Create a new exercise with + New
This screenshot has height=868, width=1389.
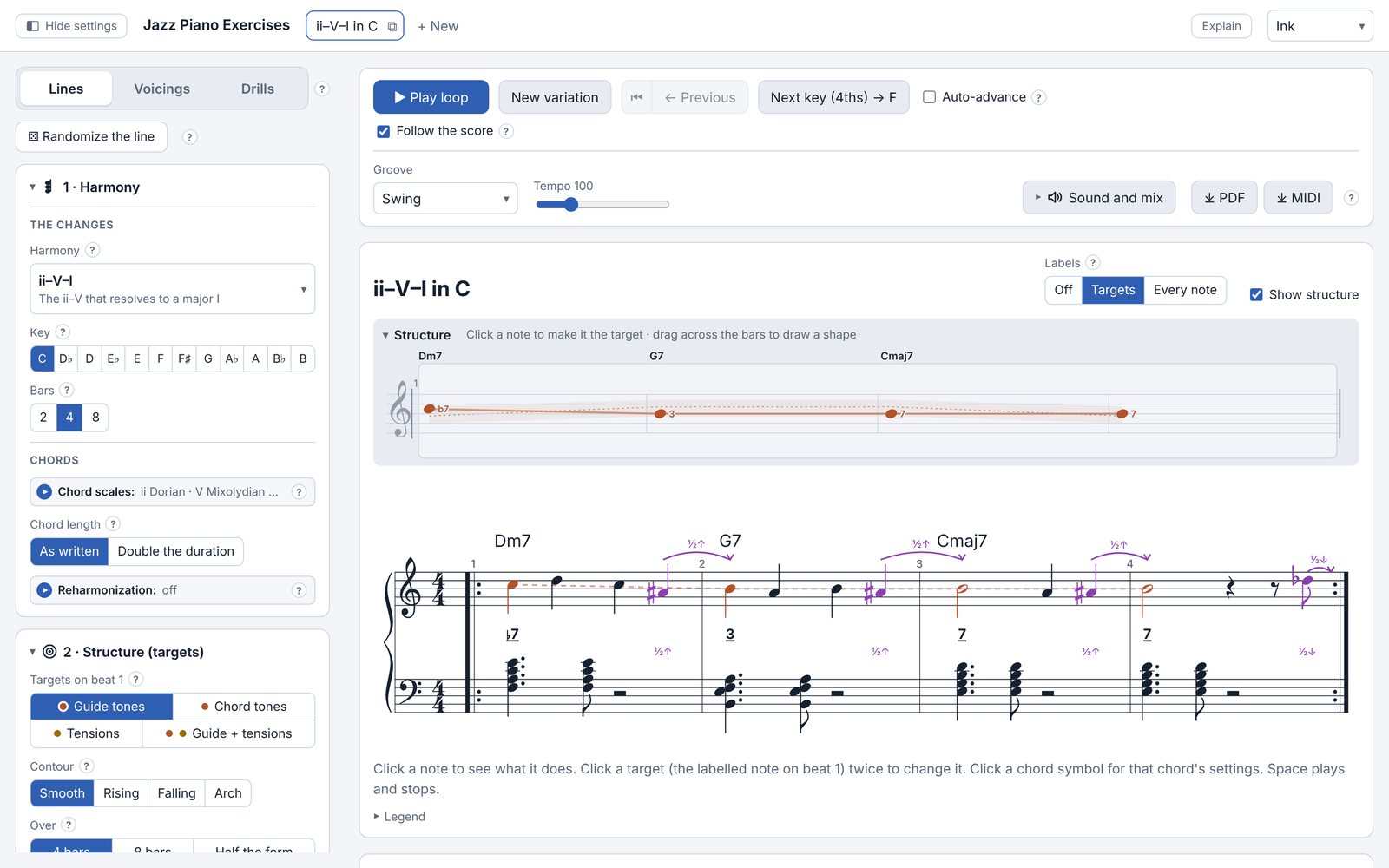[x=438, y=26]
